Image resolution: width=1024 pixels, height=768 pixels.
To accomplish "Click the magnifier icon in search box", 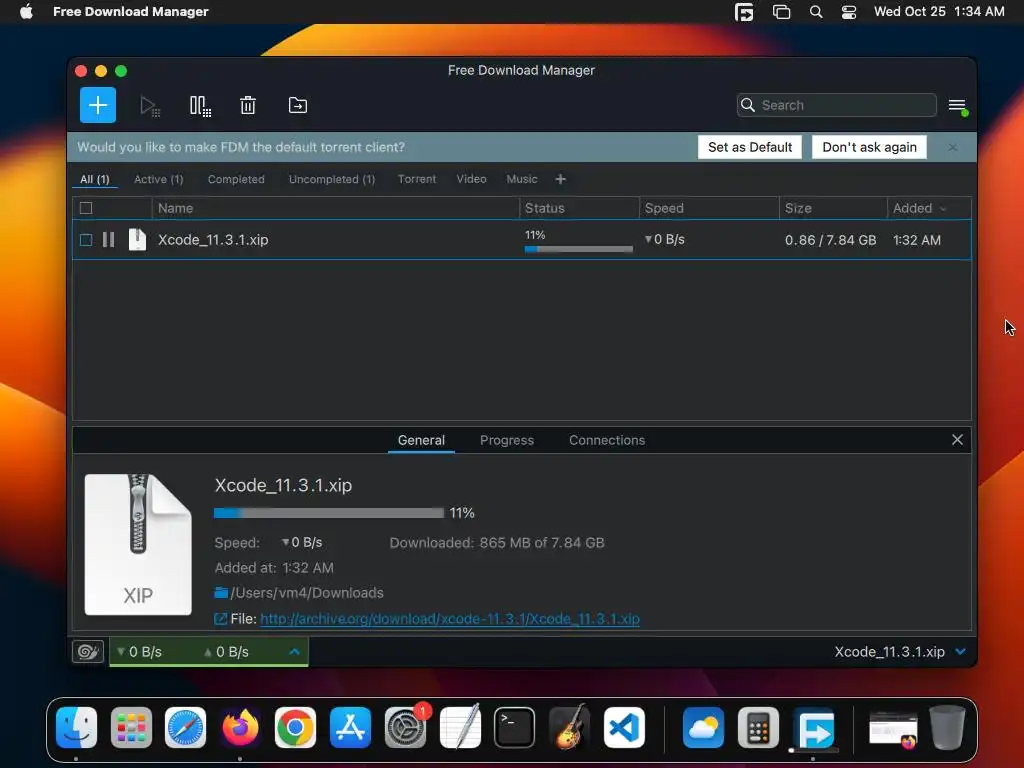I will [748, 105].
